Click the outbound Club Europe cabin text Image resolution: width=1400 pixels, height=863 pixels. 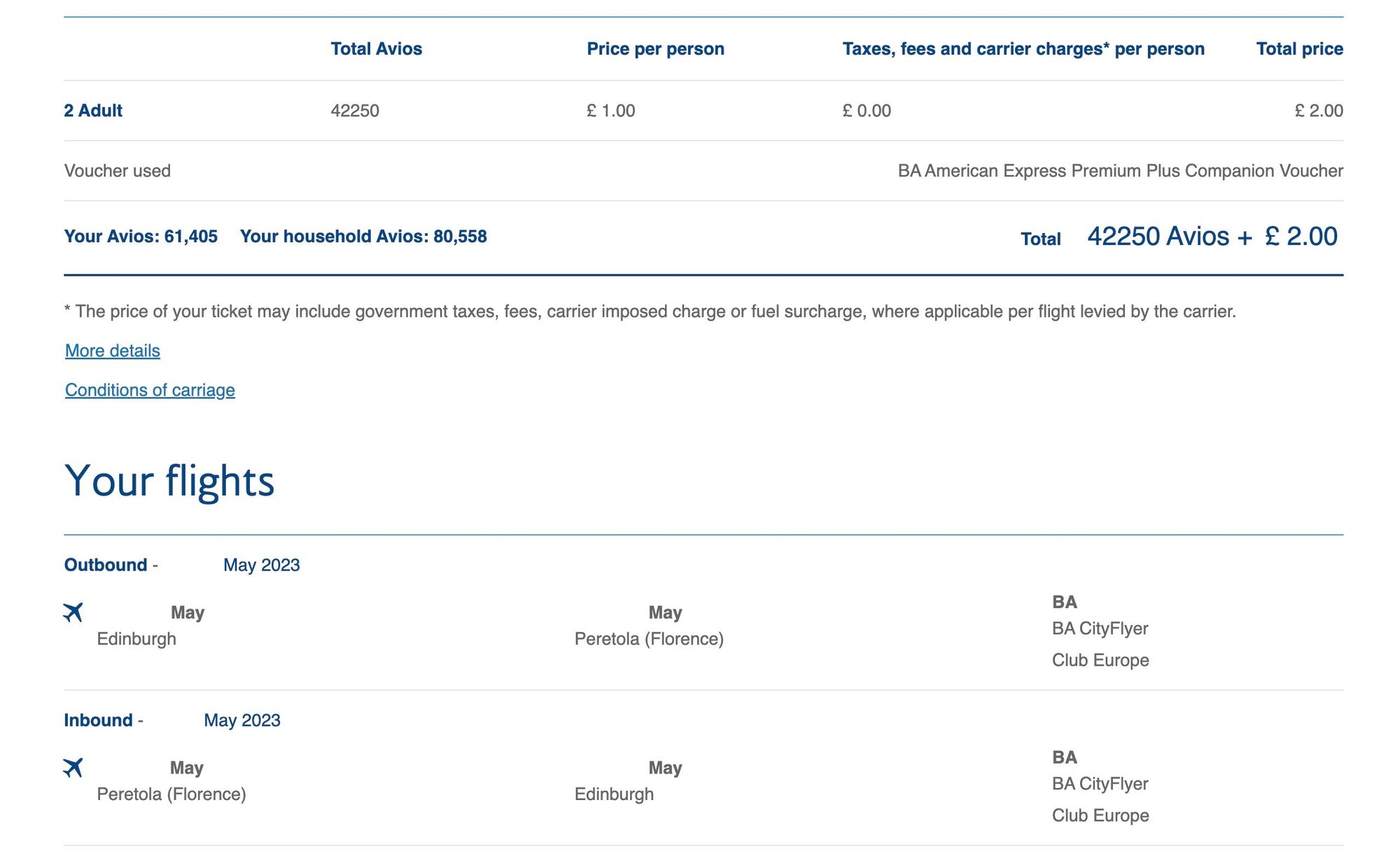point(1100,660)
